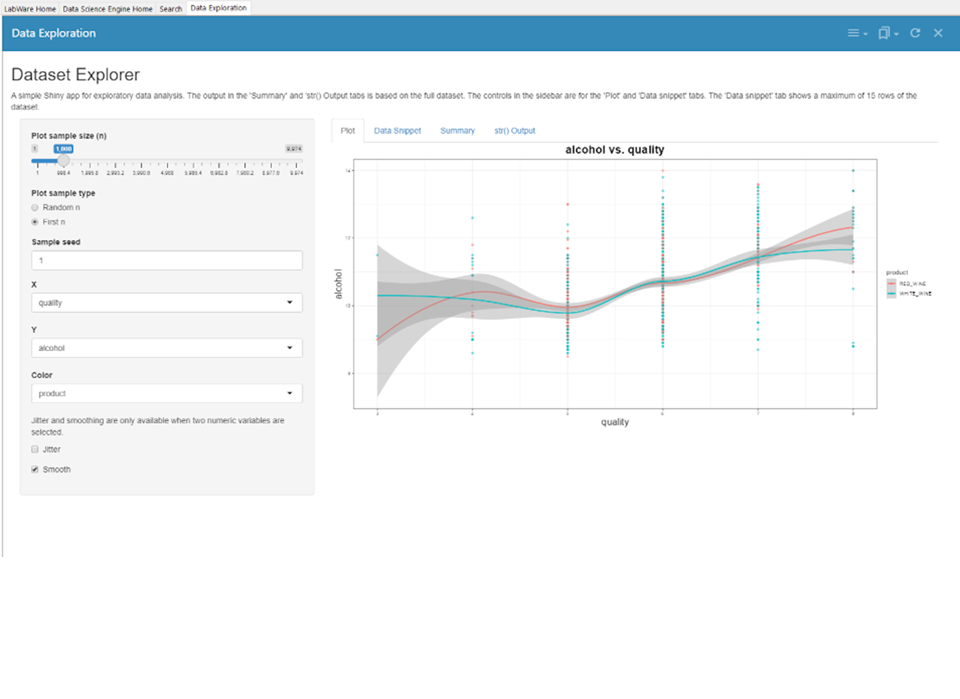The height and width of the screenshot is (699, 960).
Task: Switch to the Search browser tab
Action: tap(170, 6)
